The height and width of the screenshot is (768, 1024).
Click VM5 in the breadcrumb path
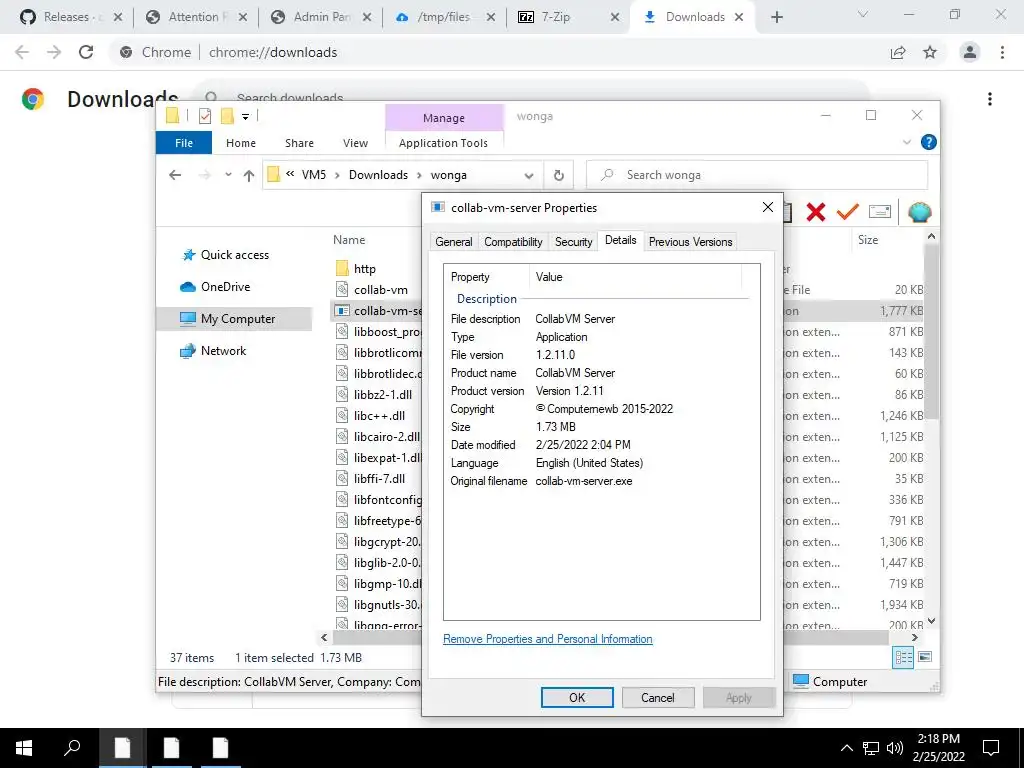(313, 175)
